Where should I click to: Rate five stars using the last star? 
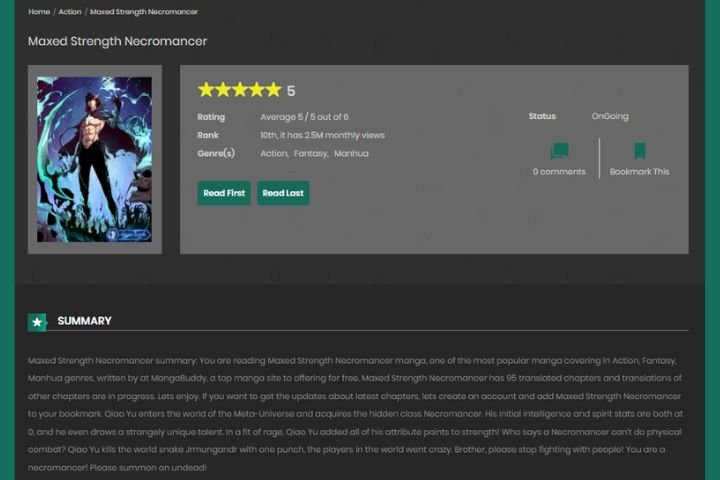(273, 90)
